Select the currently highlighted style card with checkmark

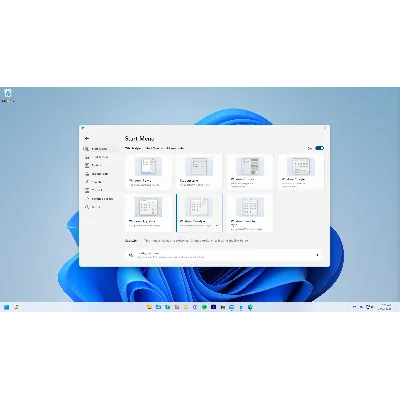[x=199, y=213]
